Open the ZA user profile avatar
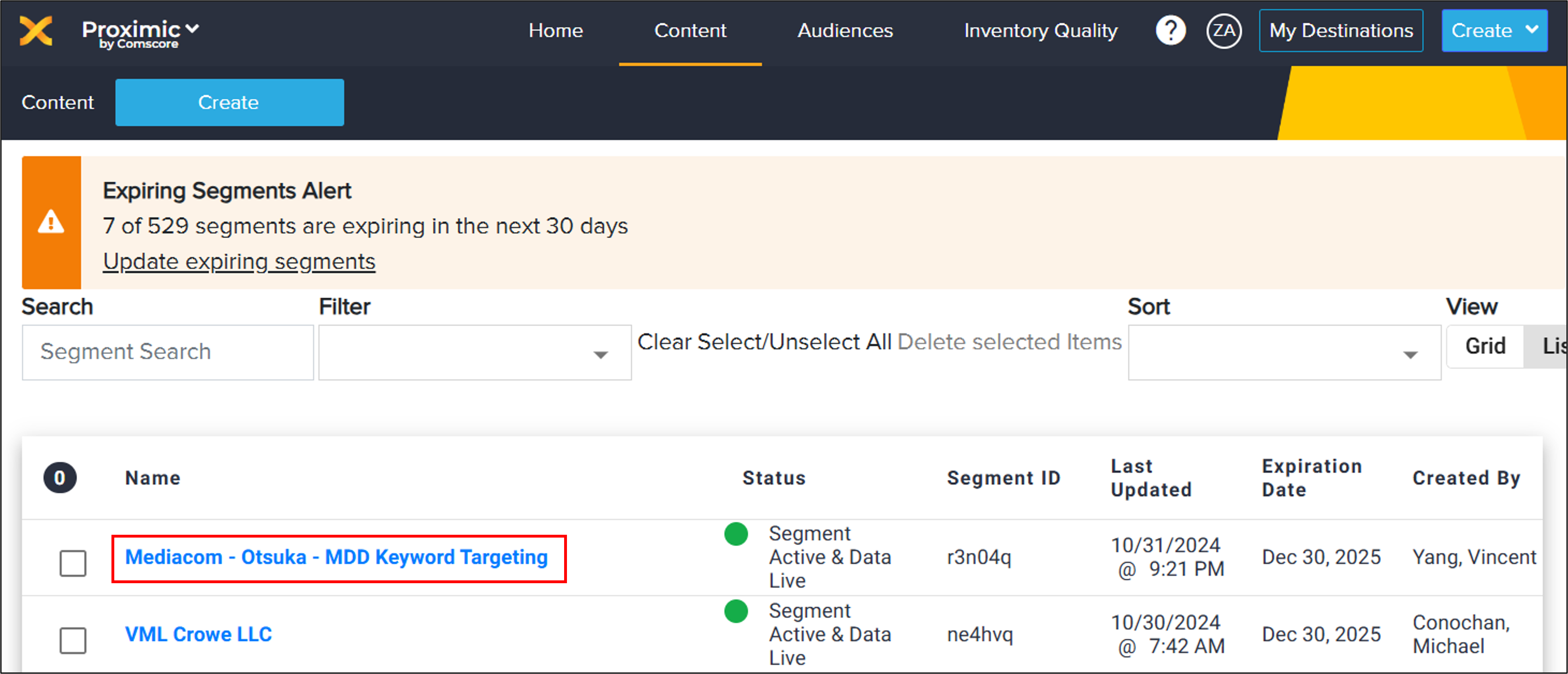1568x674 pixels. coord(1224,30)
